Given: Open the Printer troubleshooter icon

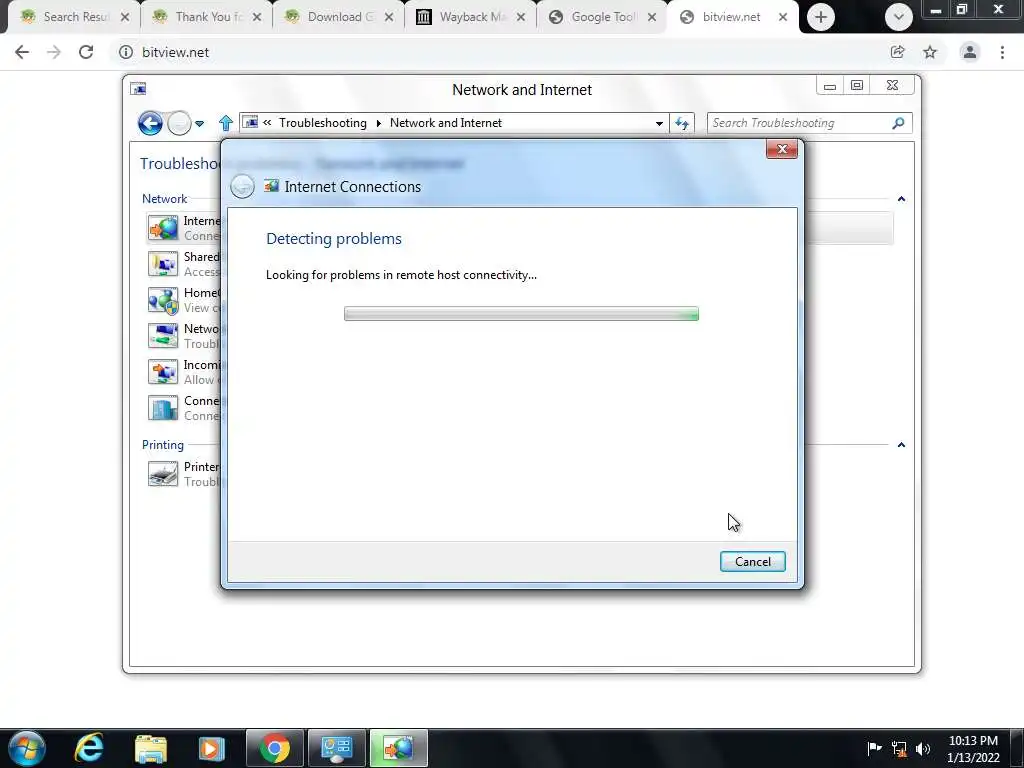Looking at the screenshot, I should (x=163, y=473).
